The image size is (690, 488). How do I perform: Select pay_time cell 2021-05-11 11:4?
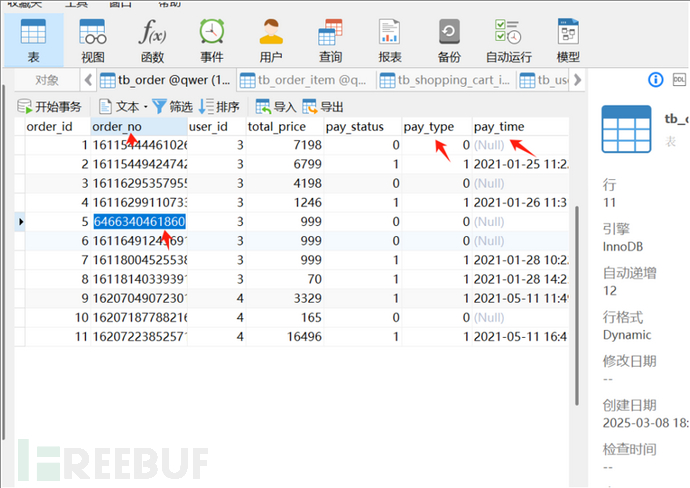coord(520,298)
